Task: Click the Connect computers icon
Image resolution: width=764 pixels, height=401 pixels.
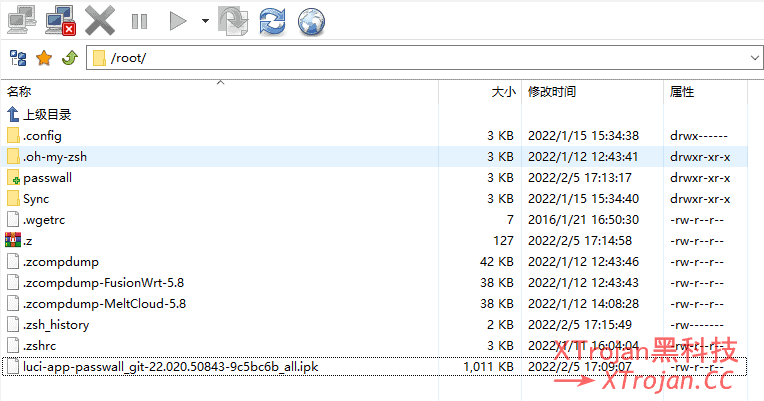Action: click(x=22, y=18)
